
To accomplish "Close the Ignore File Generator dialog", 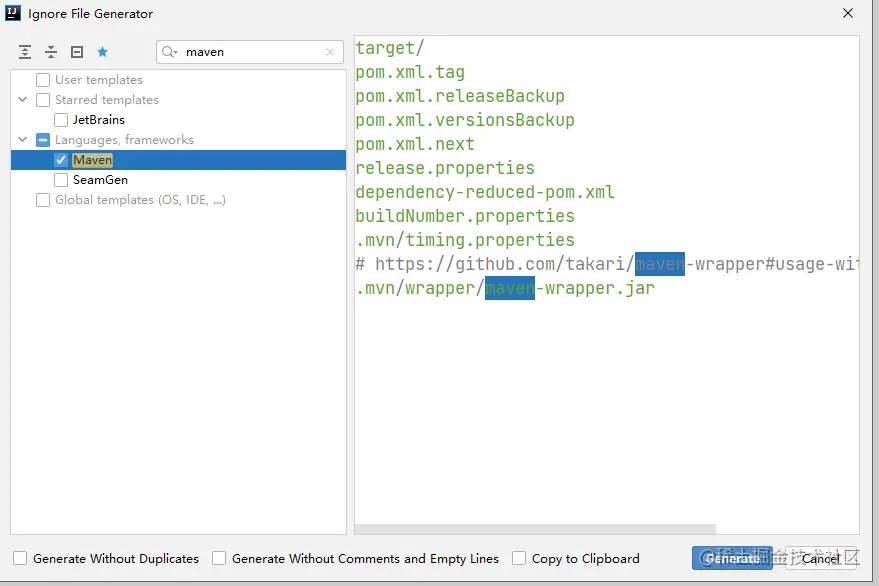I will click(x=848, y=14).
